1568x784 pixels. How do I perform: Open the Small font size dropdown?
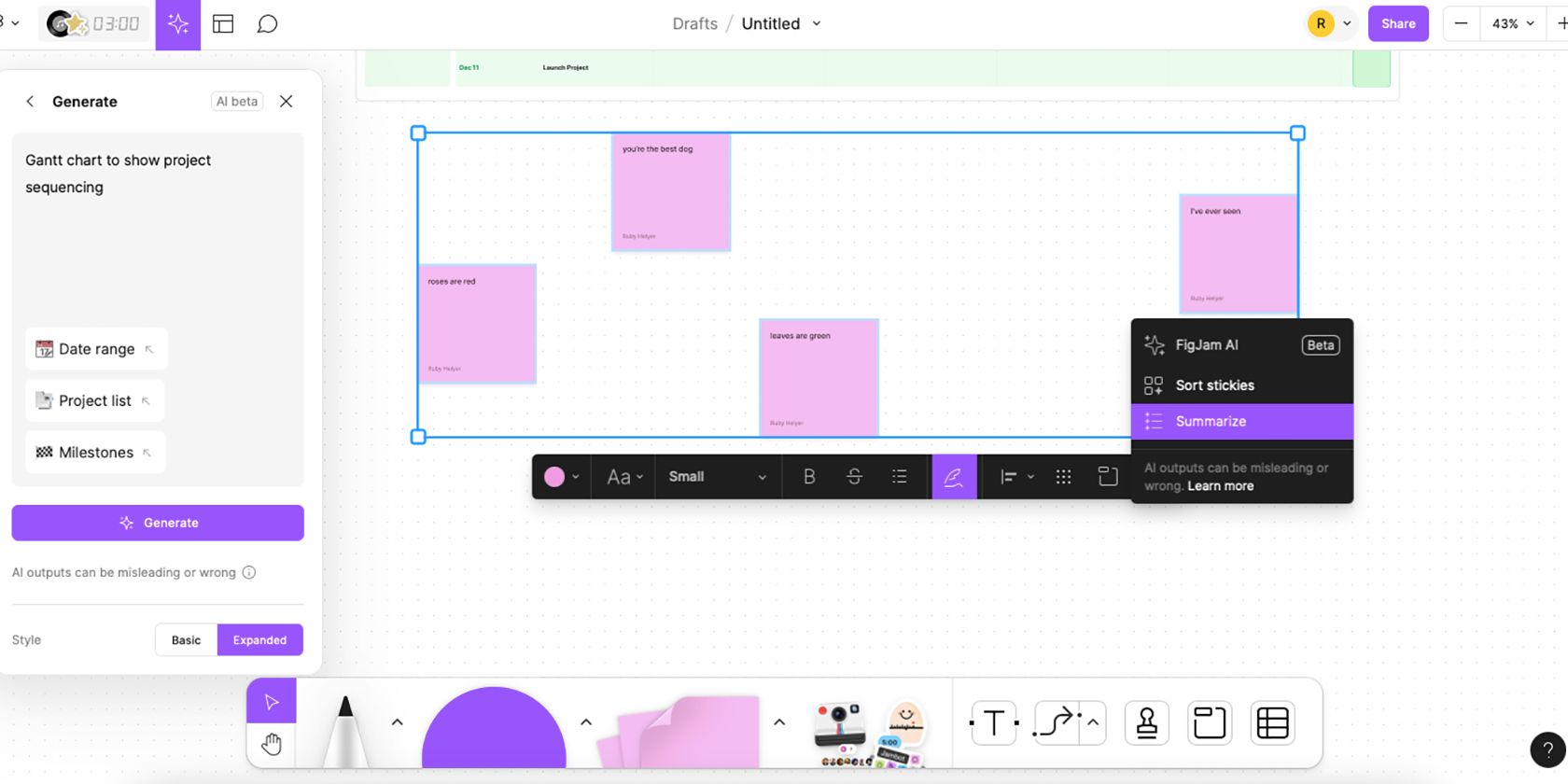pos(717,477)
